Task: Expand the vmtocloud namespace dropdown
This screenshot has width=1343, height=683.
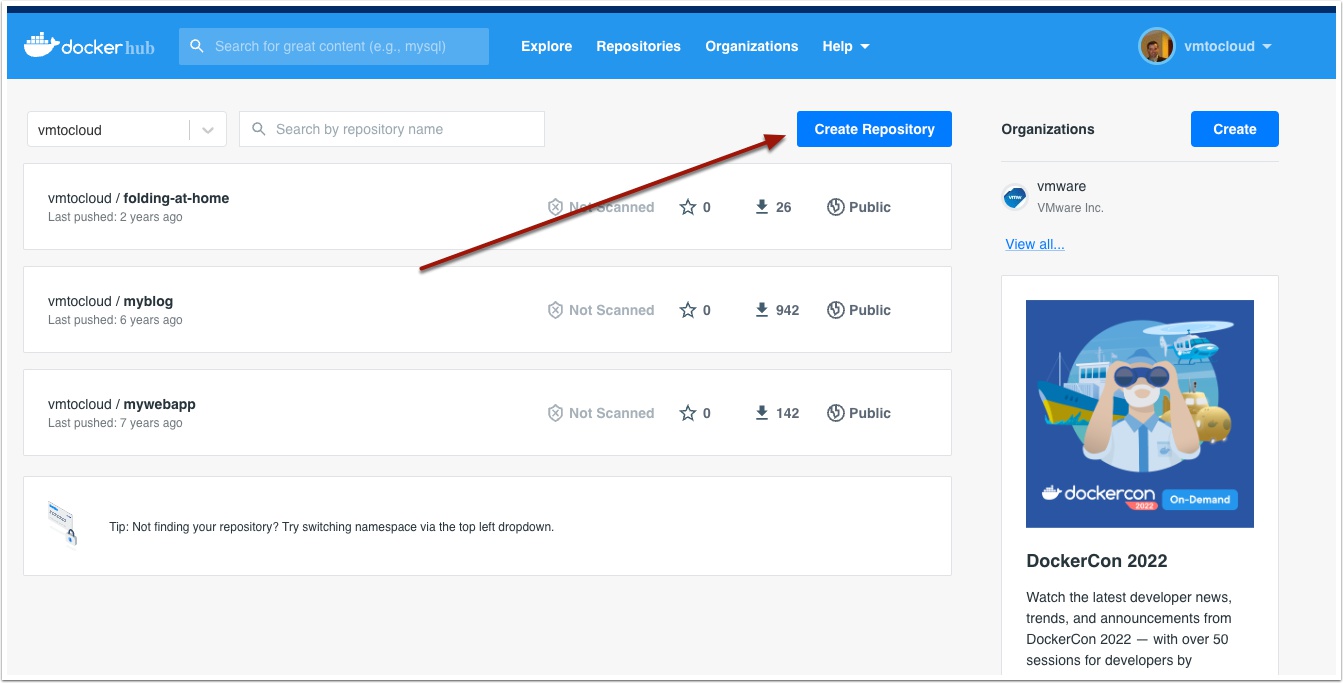Action: pyautogui.click(x=208, y=130)
